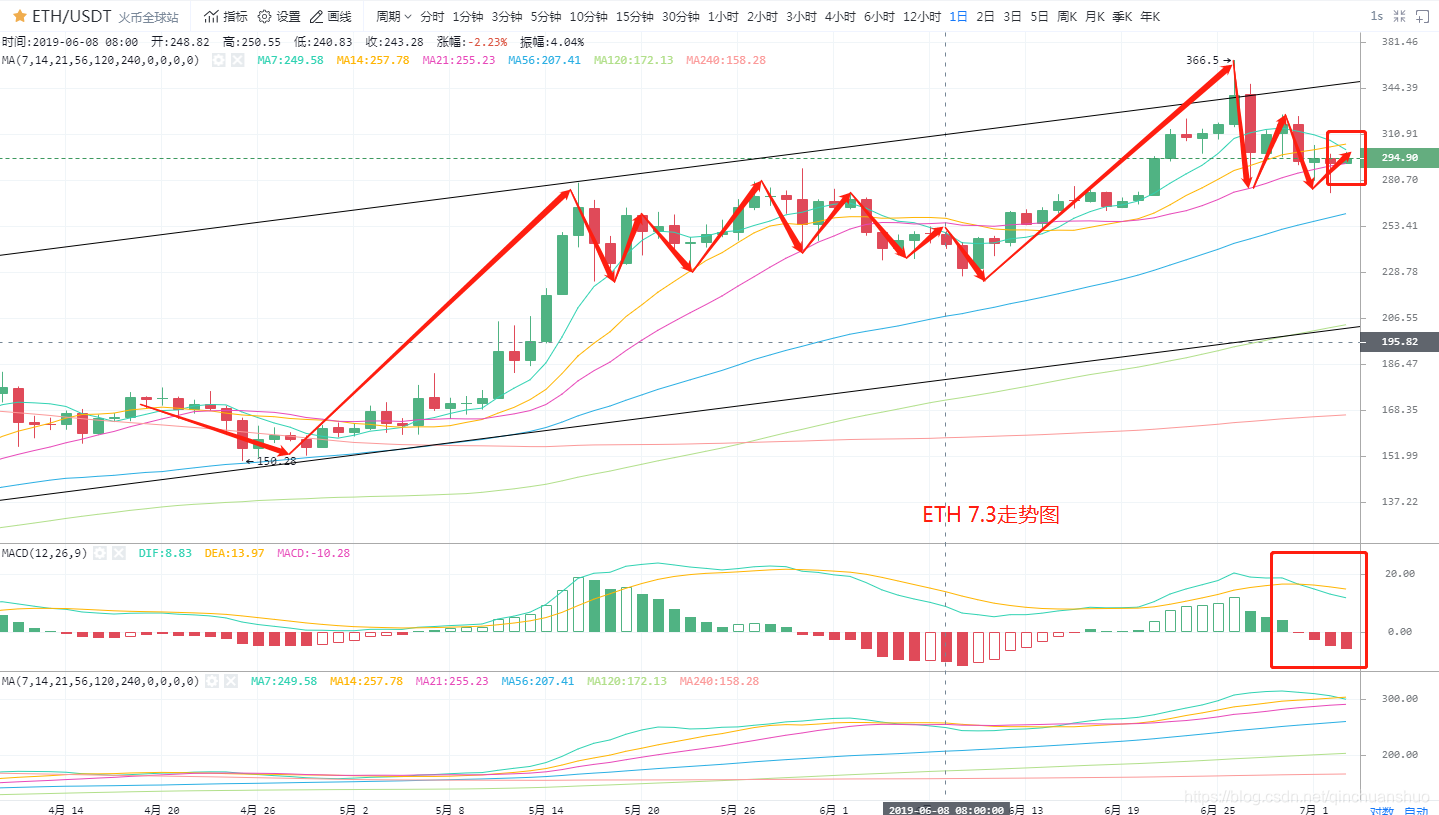The width and height of the screenshot is (1439, 815).
Task: Click main chart MA7:249.58 value
Action: click(x=290, y=60)
